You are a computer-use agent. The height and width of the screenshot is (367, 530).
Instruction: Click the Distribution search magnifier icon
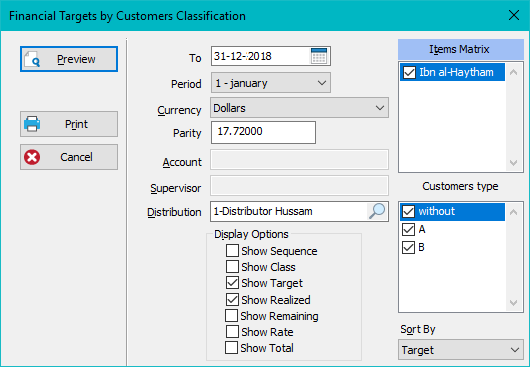(x=377, y=211)
